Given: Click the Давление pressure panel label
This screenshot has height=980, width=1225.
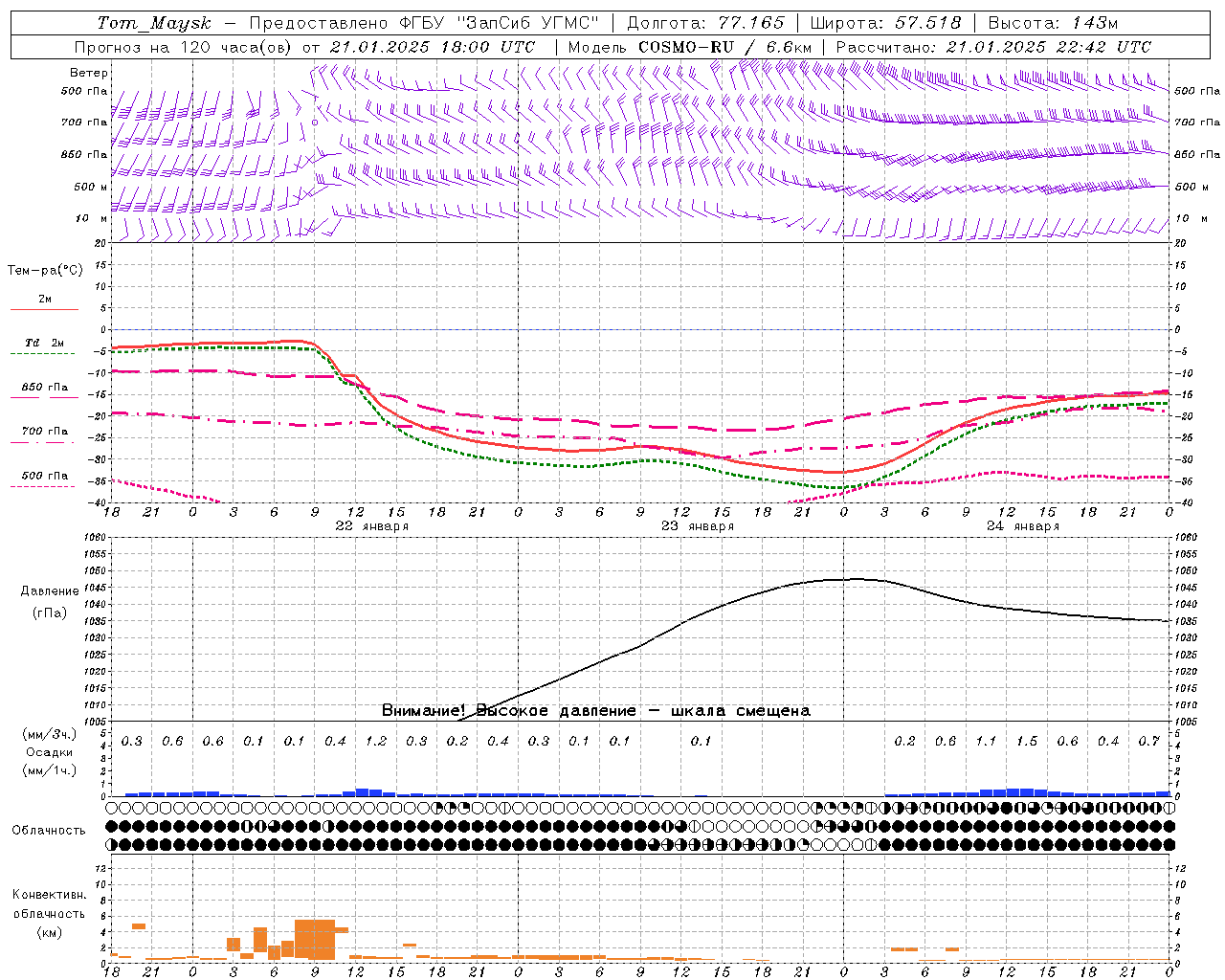Looking at the screenshot, I should click(50, 591).
